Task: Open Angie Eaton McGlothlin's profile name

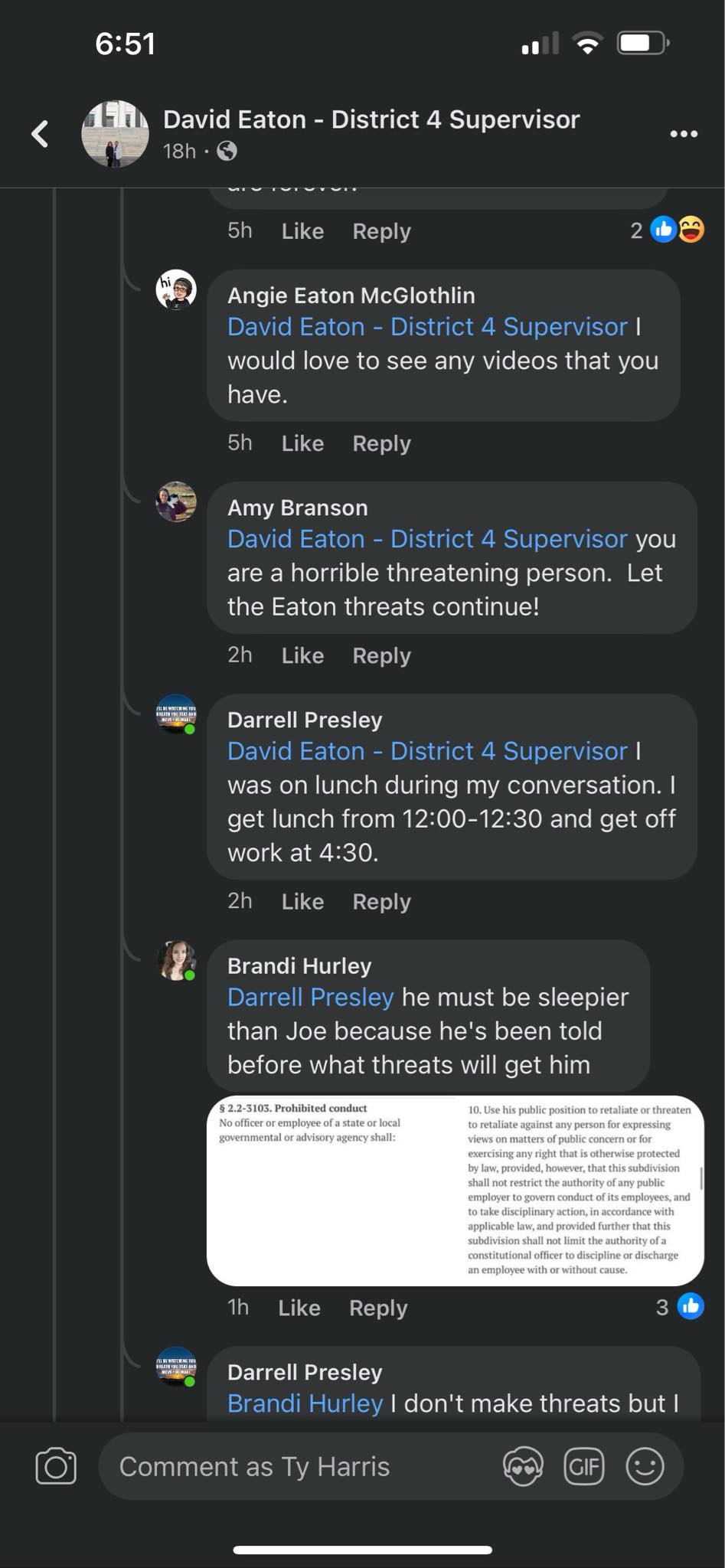Action: click(x=351, y=296)
